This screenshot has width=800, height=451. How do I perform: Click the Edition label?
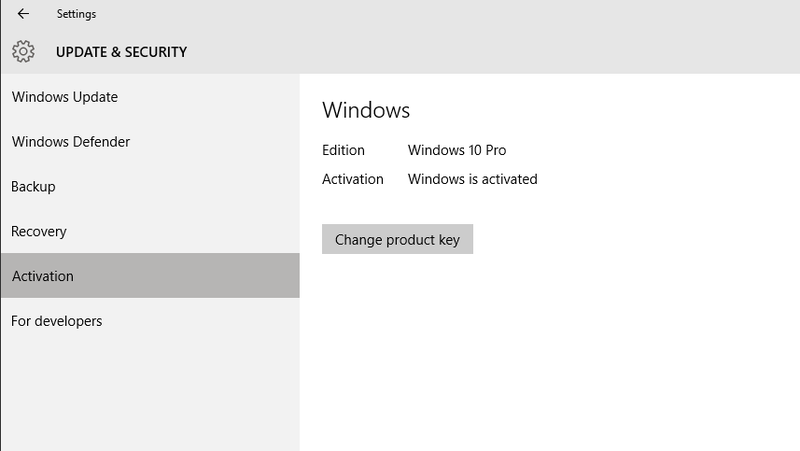click(x=343, y=150)
